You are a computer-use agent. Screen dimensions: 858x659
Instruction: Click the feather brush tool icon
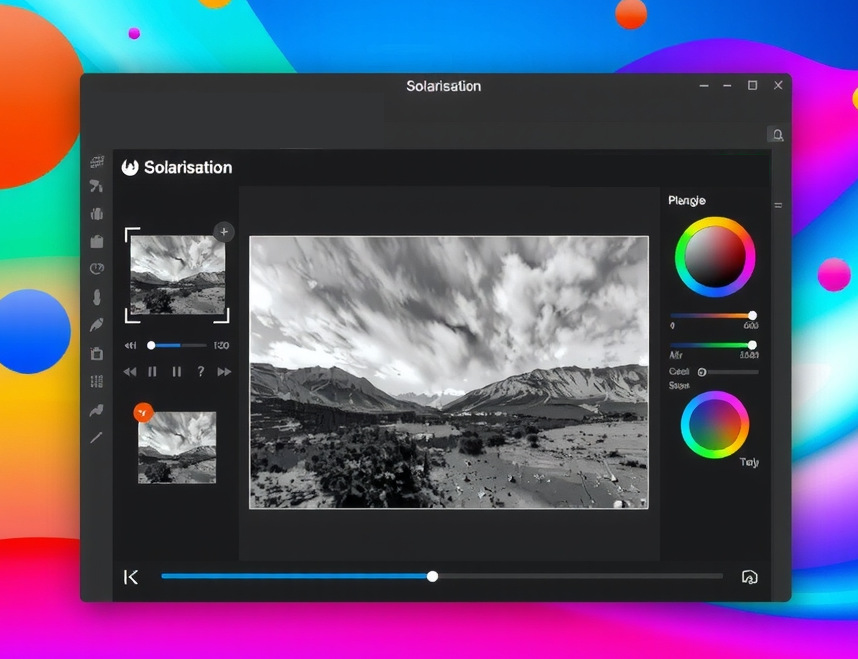tap(97, 325)
